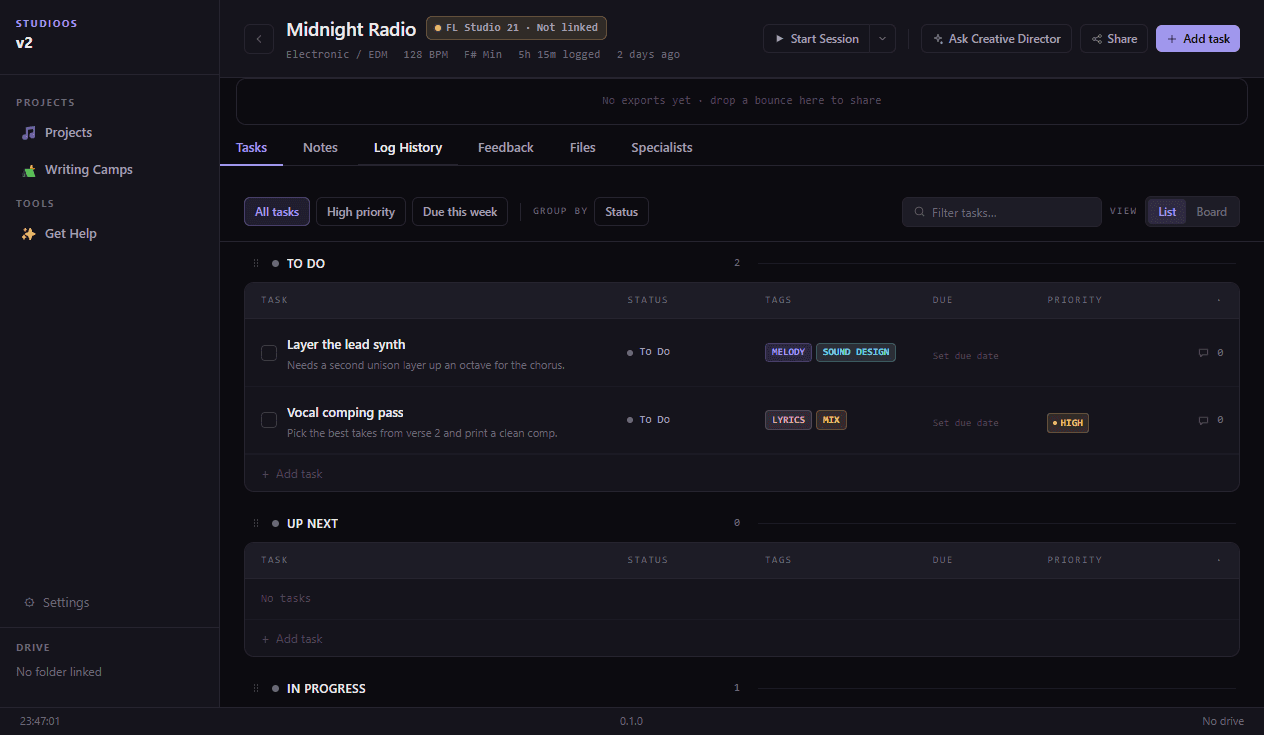Check off Layer the lead synth
1264x735 pixels.
(269, 352)
